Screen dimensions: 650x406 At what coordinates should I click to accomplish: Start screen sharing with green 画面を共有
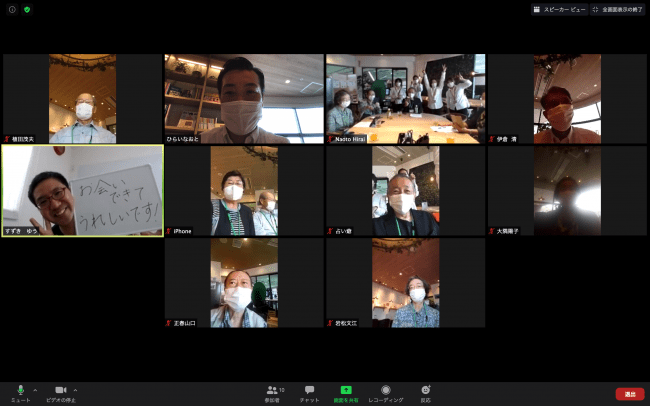coord(346,394)
